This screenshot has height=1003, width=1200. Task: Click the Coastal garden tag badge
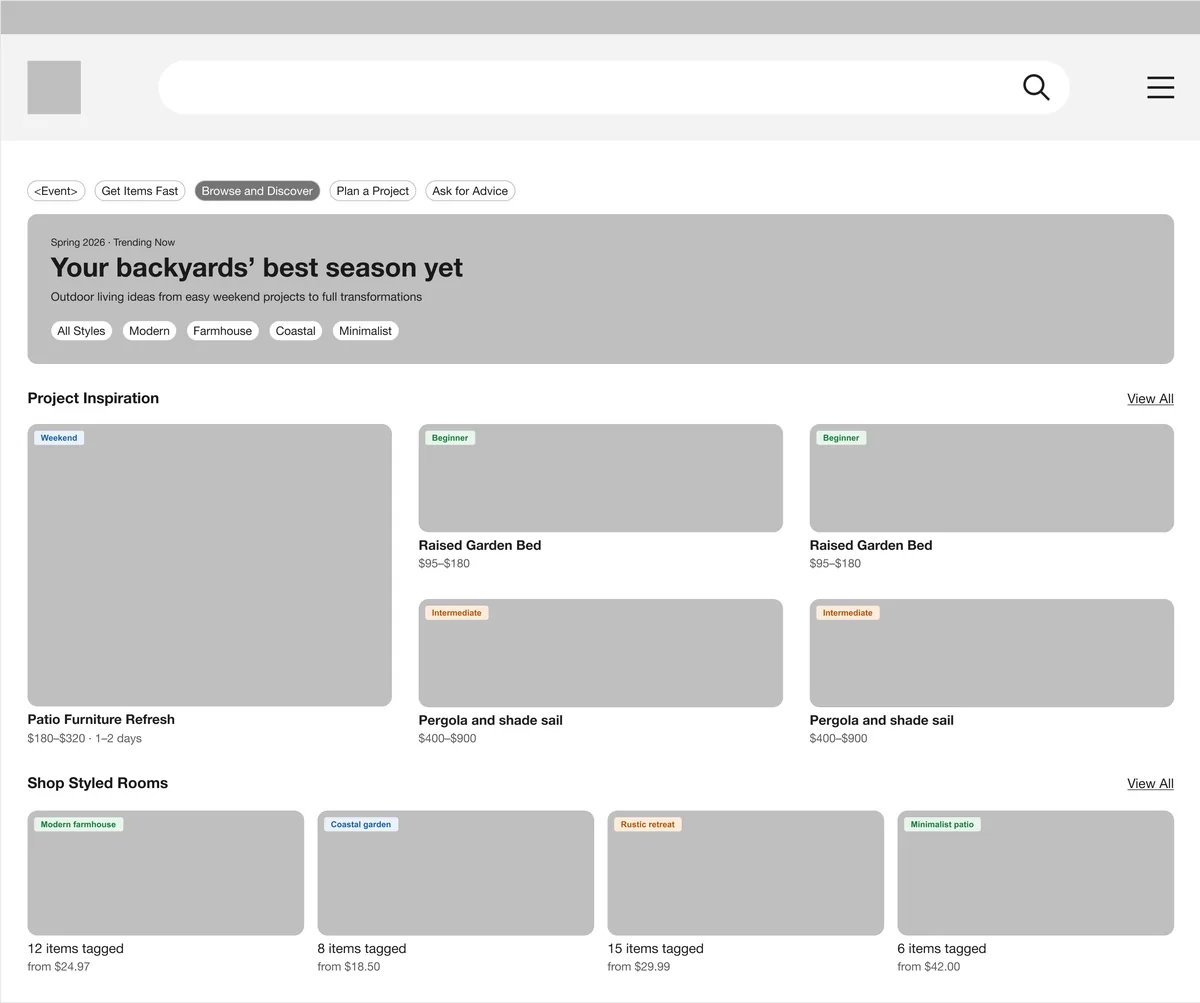pos(361,825)
